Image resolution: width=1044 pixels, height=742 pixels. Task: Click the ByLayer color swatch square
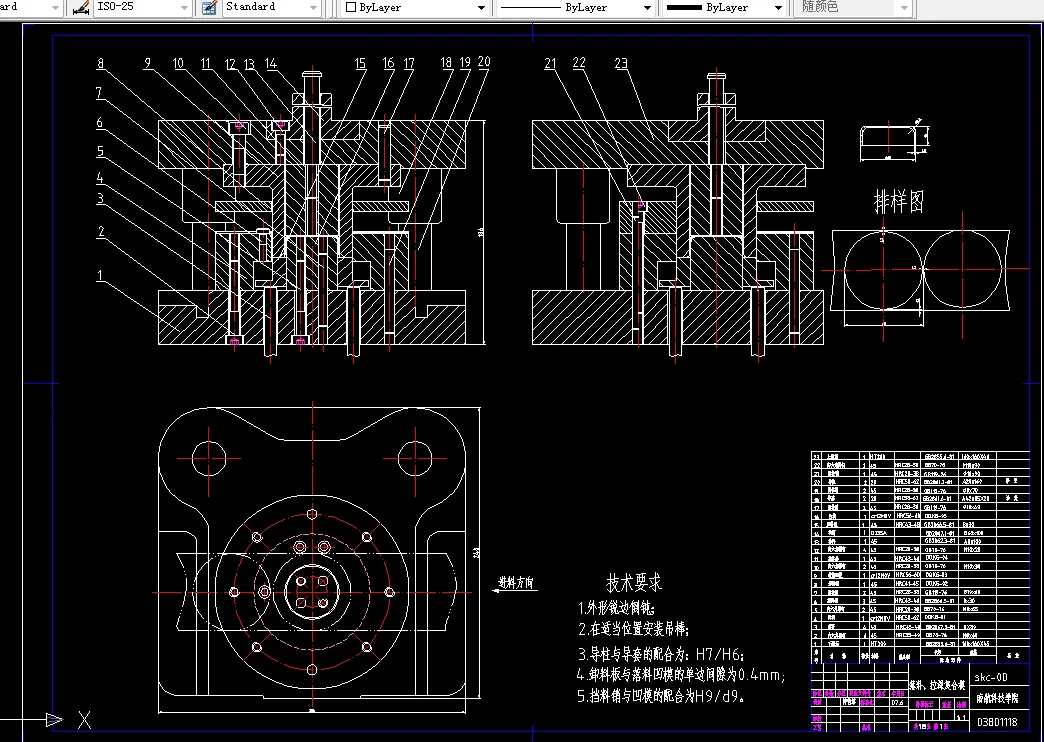[x=352, y=7]
